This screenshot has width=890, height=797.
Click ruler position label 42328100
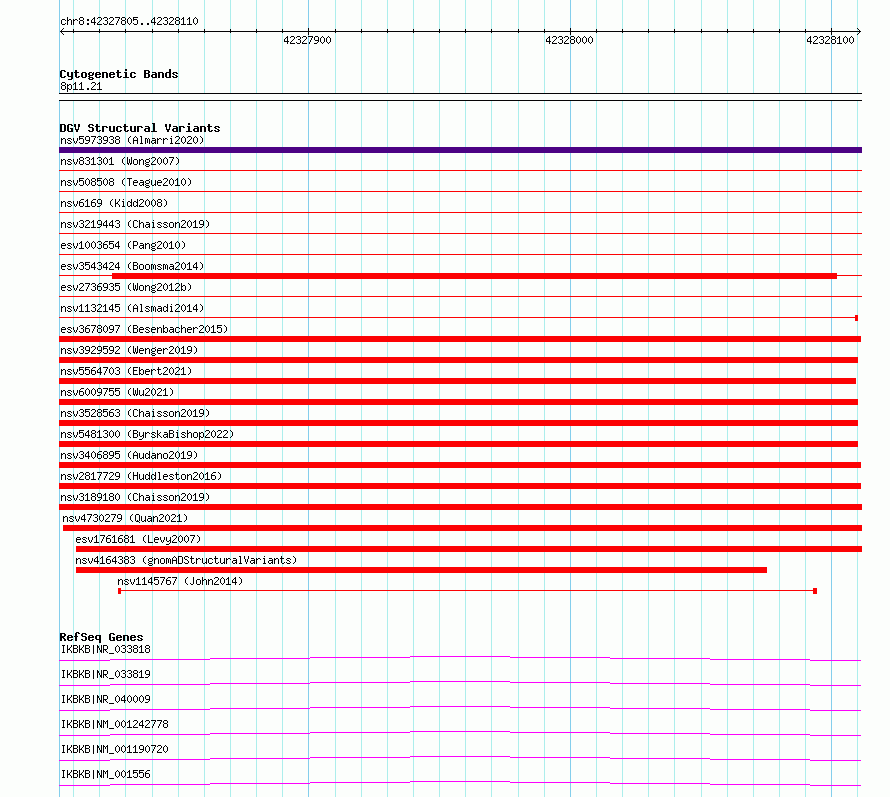[830, 40]
